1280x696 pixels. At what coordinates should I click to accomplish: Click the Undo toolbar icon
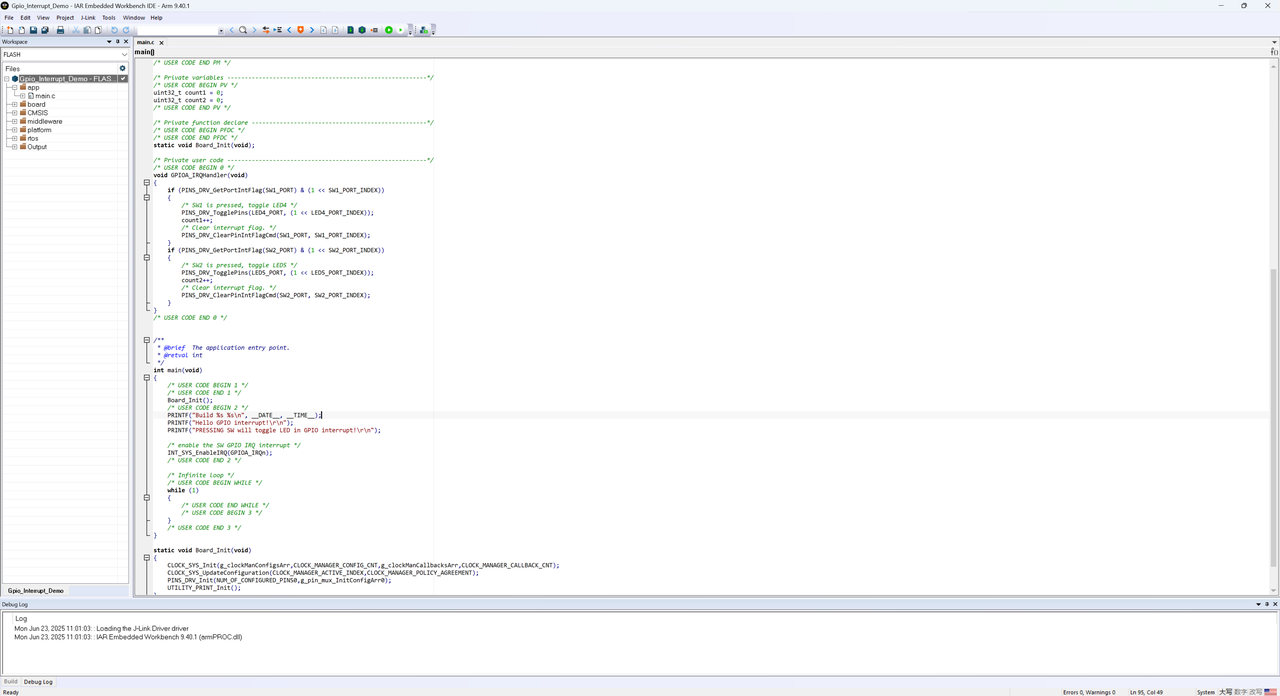pos(114,30)
